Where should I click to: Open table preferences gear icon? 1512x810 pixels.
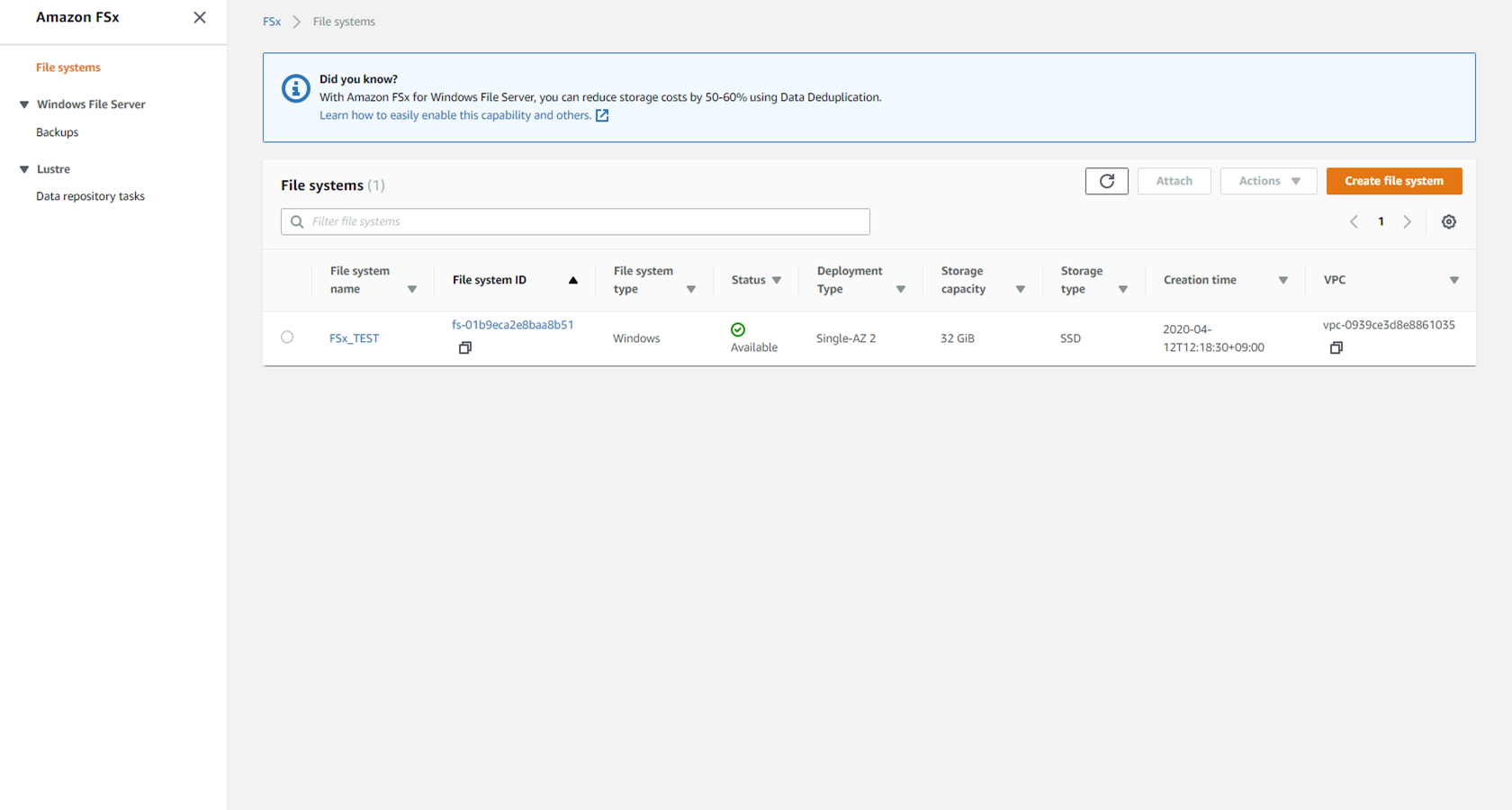1449,221
